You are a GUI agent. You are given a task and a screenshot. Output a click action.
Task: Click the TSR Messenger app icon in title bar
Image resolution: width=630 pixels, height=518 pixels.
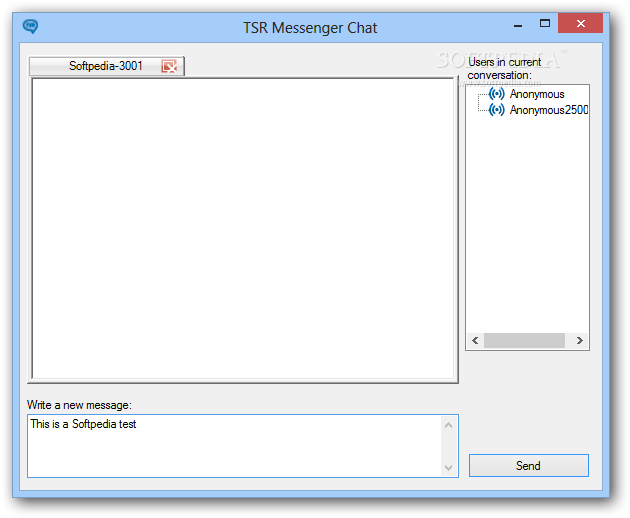[31, 27]
